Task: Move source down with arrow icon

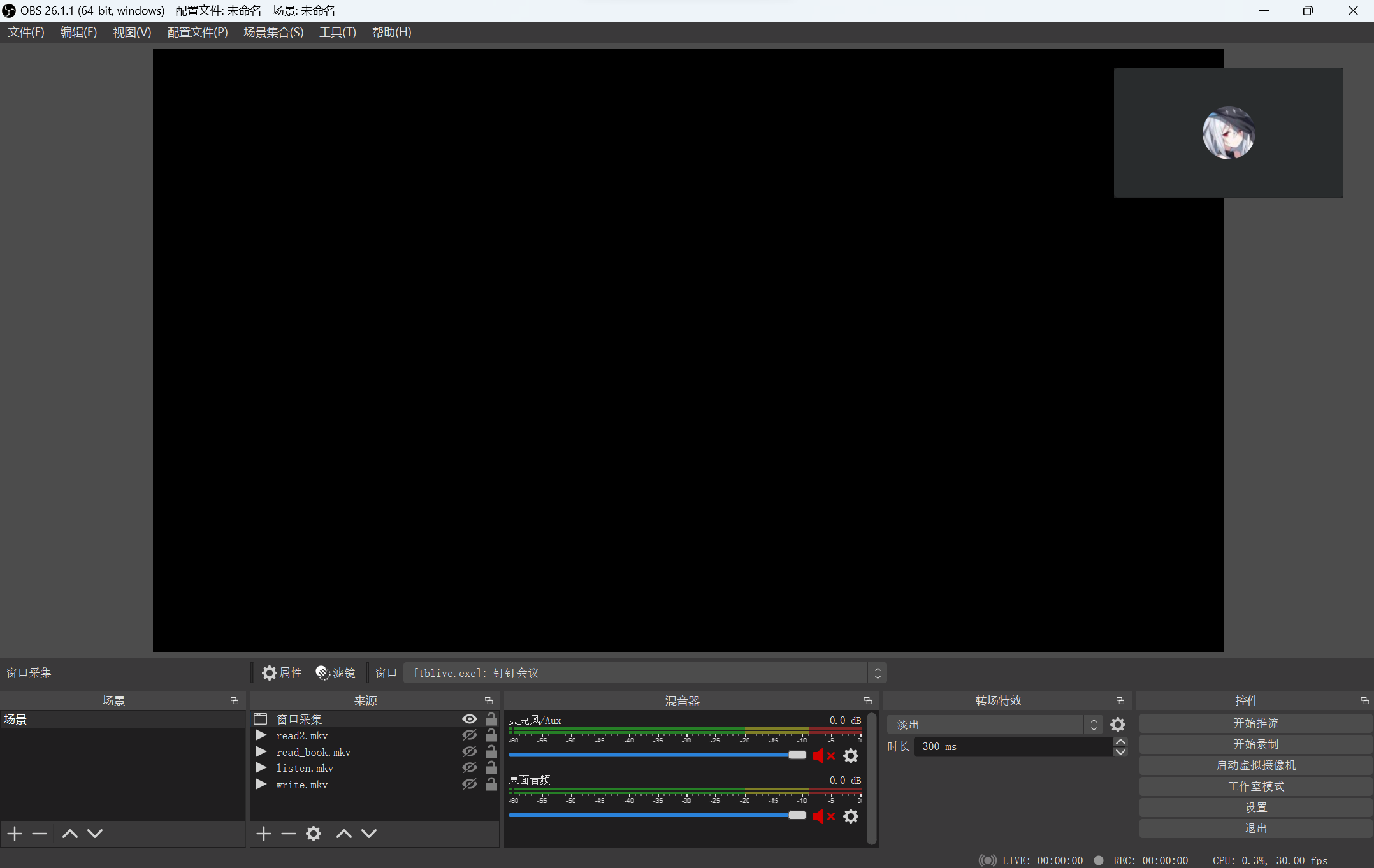Action: point(369,834)
